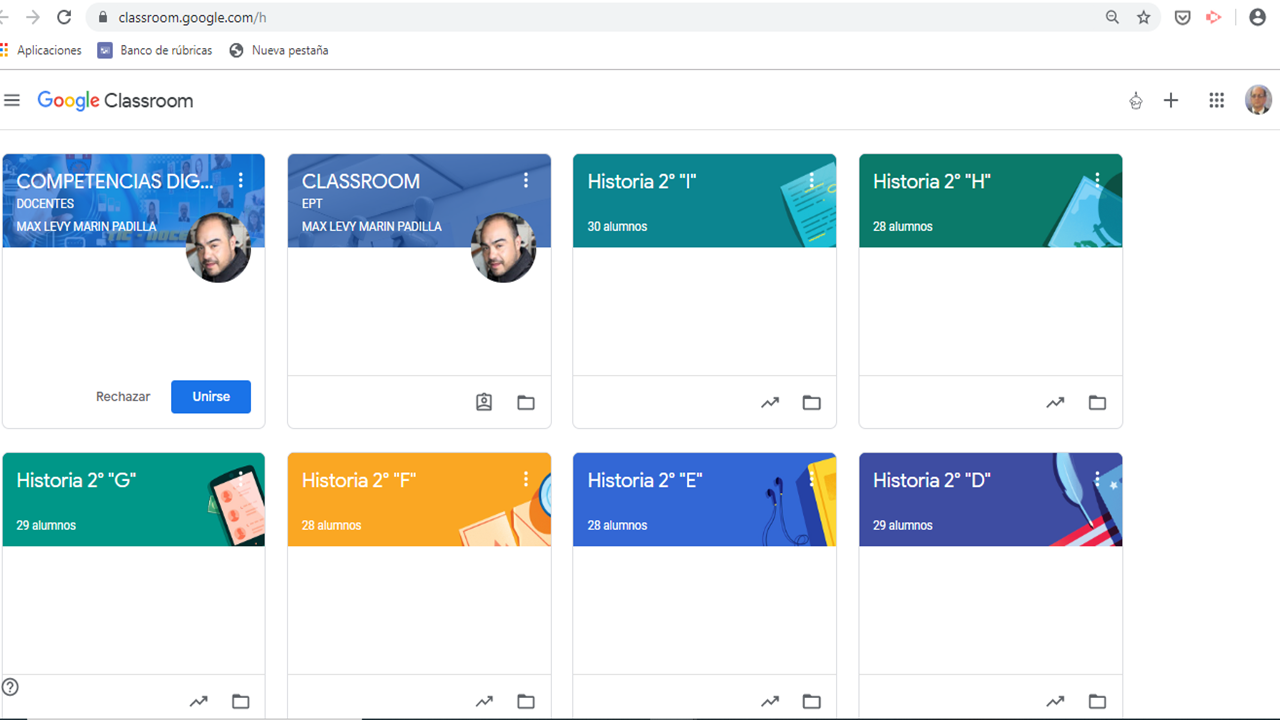Open gradebook trend icon for Historia 2° "E"
1280x720 pixels.
[x=770, y=702]
